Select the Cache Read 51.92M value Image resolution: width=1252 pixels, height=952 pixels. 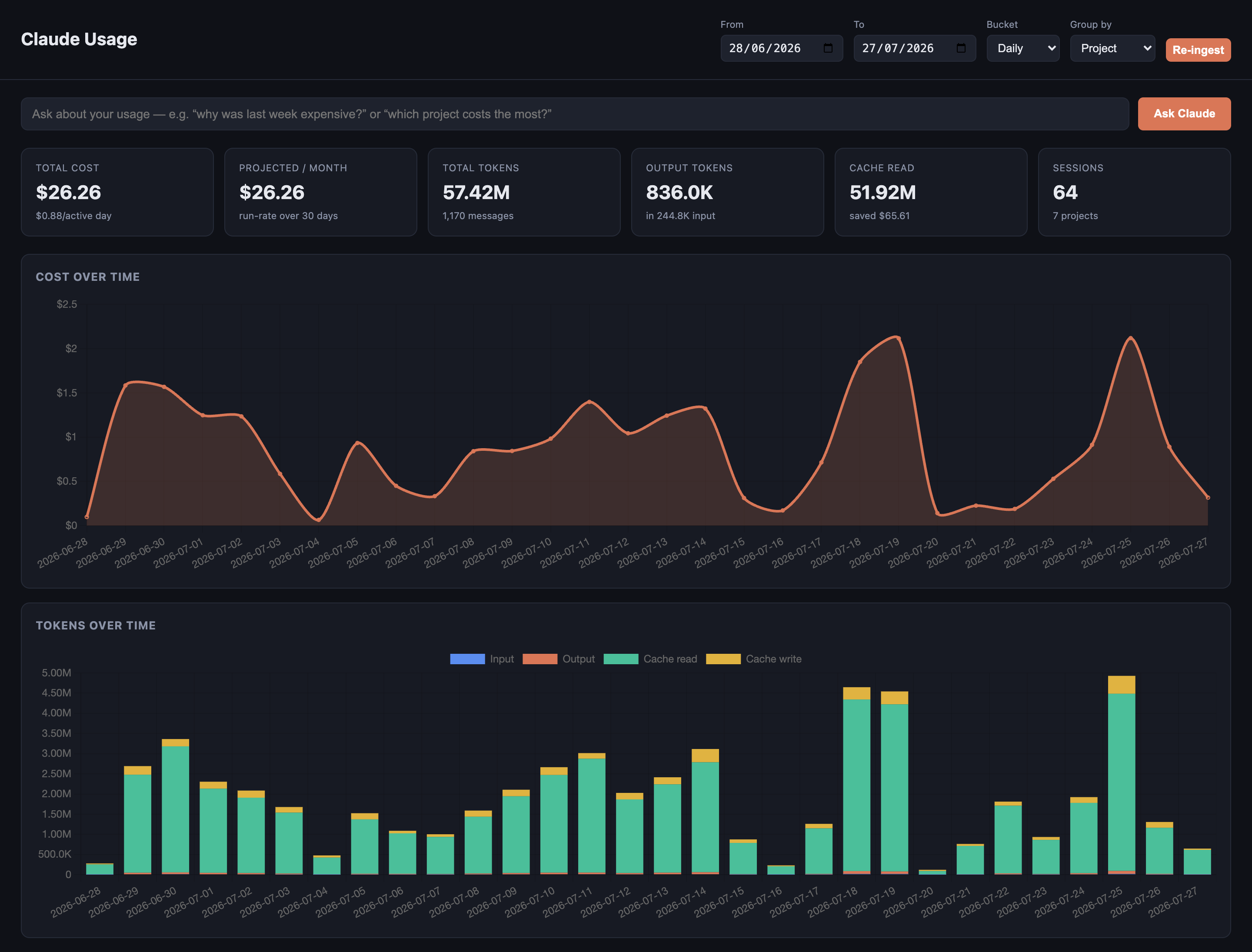pos(882,193)
